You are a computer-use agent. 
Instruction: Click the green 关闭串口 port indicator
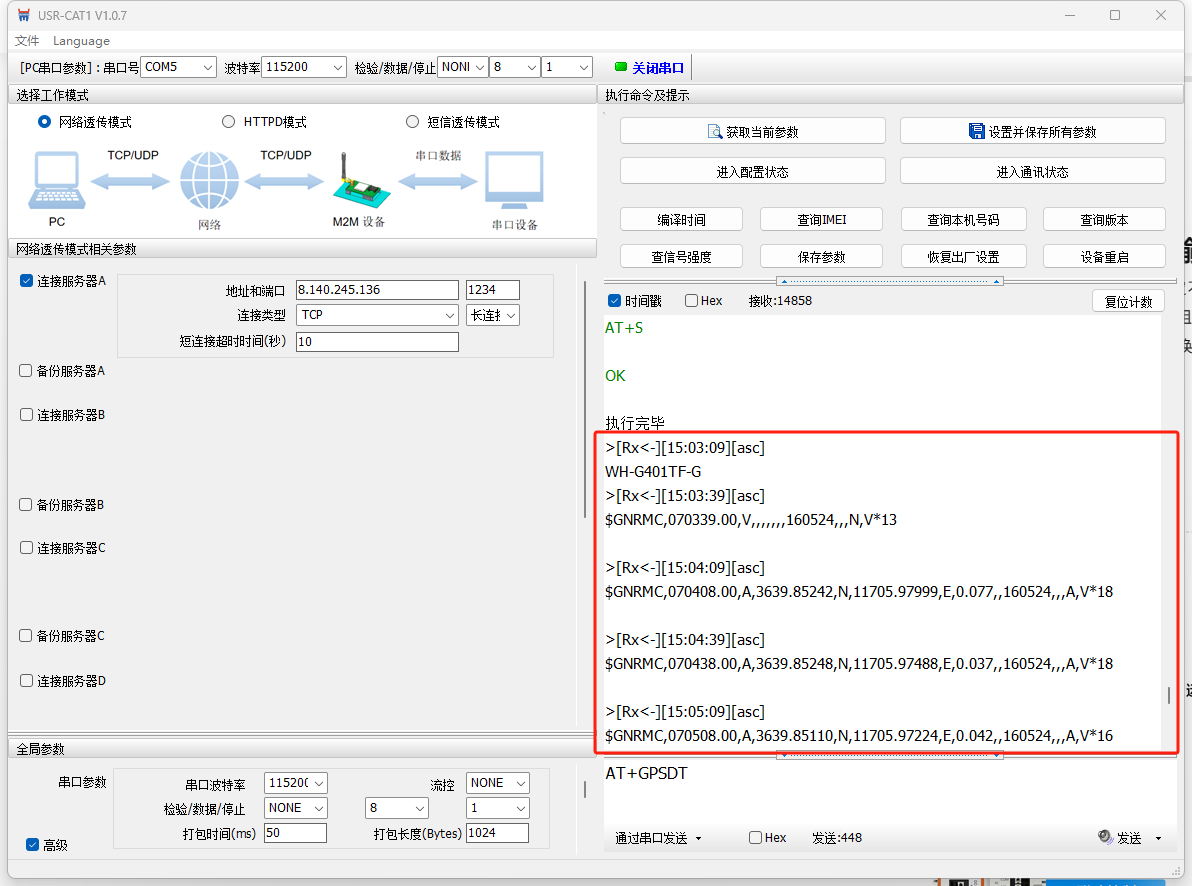pos(621,67)
